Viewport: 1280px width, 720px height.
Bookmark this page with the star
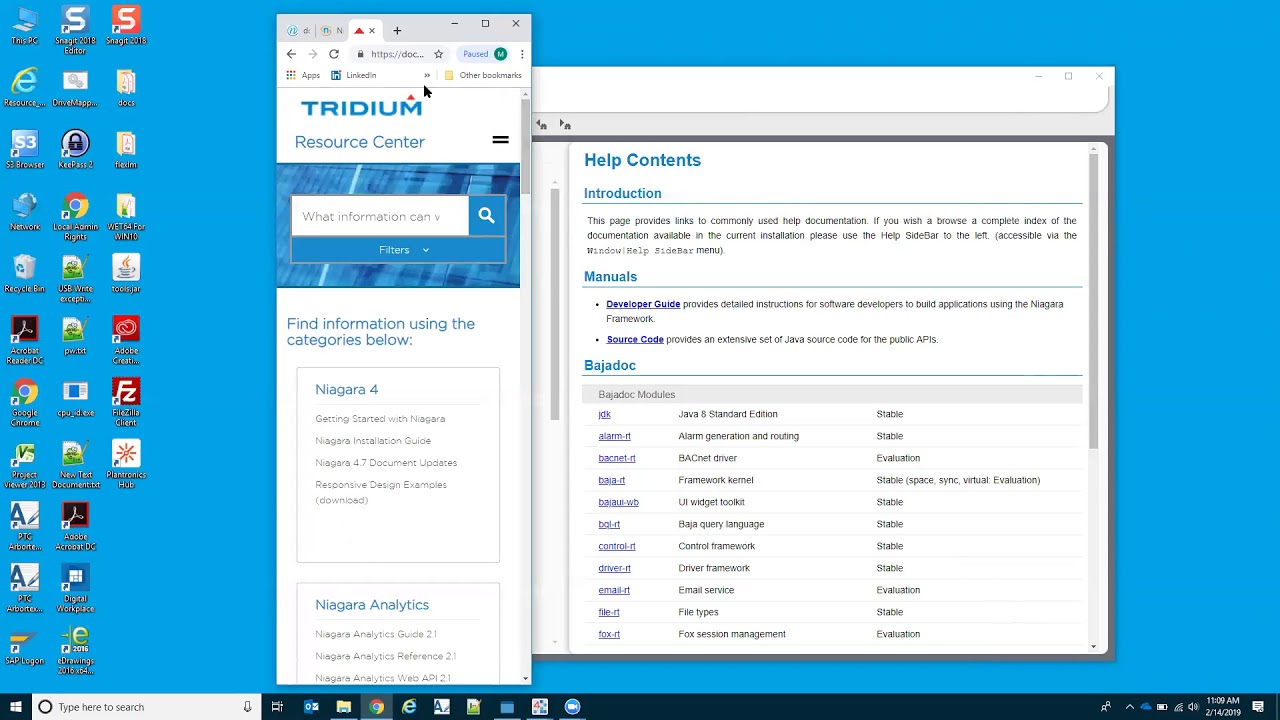click(438, 54)
